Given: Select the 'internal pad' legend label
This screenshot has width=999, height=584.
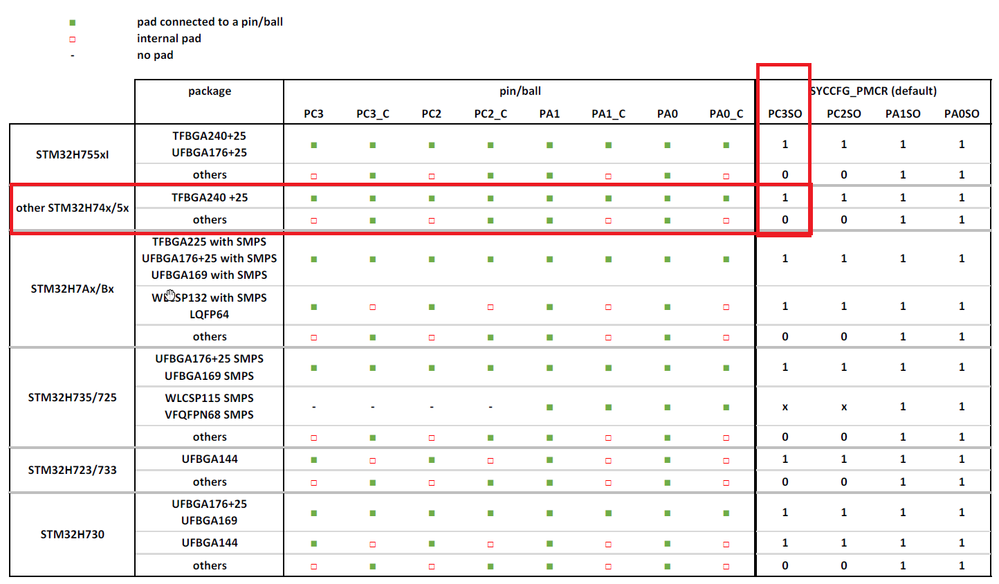Looking at the screenshot, I should 169,38.
